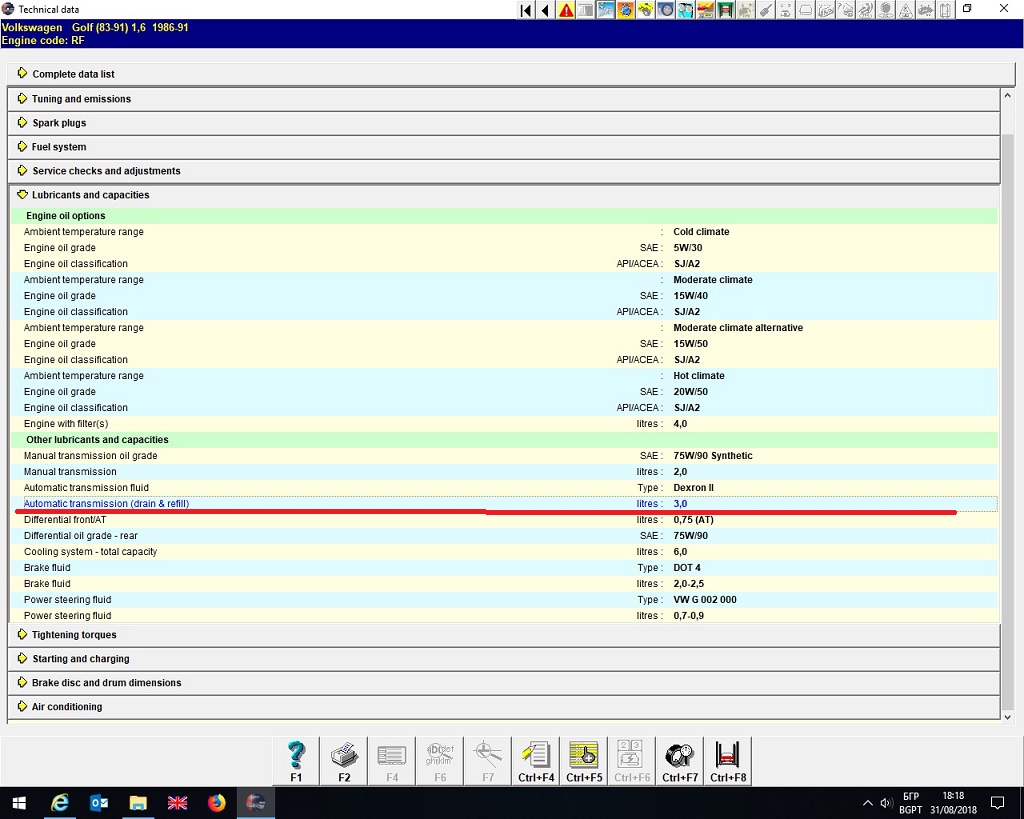Expand the Fuel system section
This screenshot has height=819, width=1024.
pyautogui.click(x=59, y=147)
